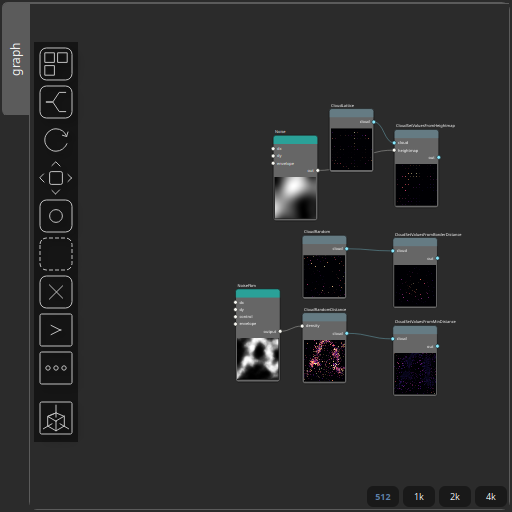The width and height of the screenshot is (512, 512).
Task: Click the circular arrow reload icon
Action: 56,140
